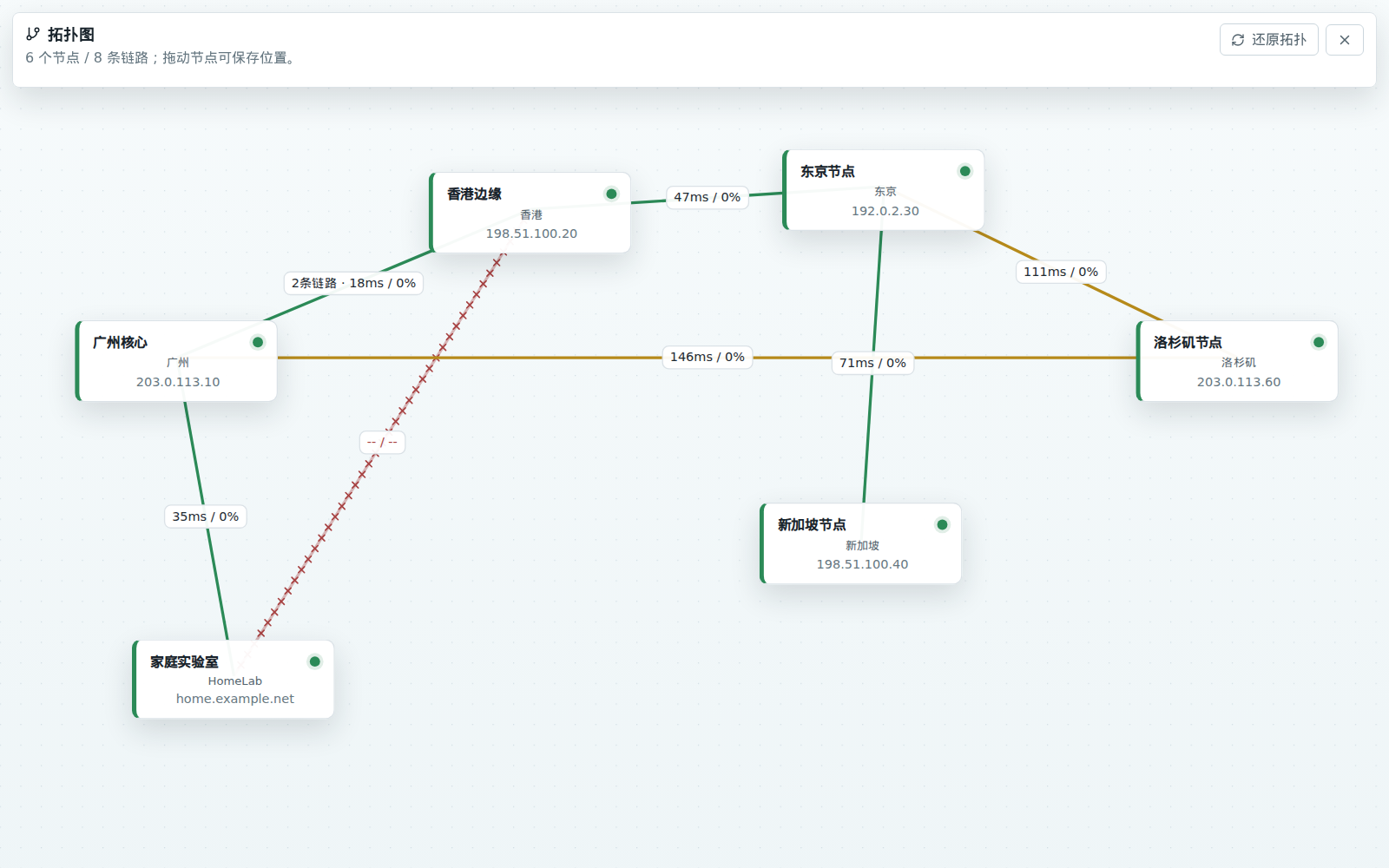Click hostname home.example.net
The width and height of the screenshot is (1389, 868).
click(x=235, y=699)
